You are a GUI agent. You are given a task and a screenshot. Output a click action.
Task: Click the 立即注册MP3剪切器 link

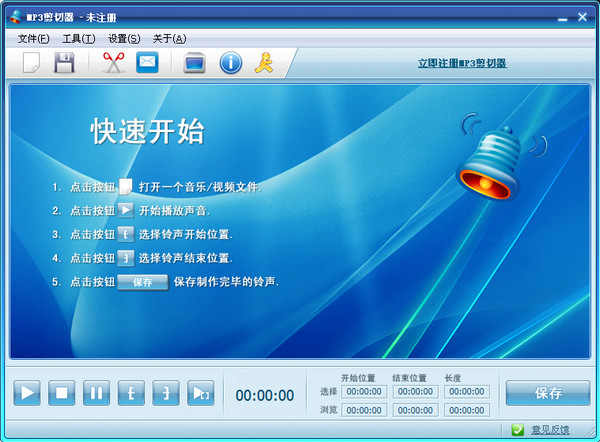[x=462, y=63]
